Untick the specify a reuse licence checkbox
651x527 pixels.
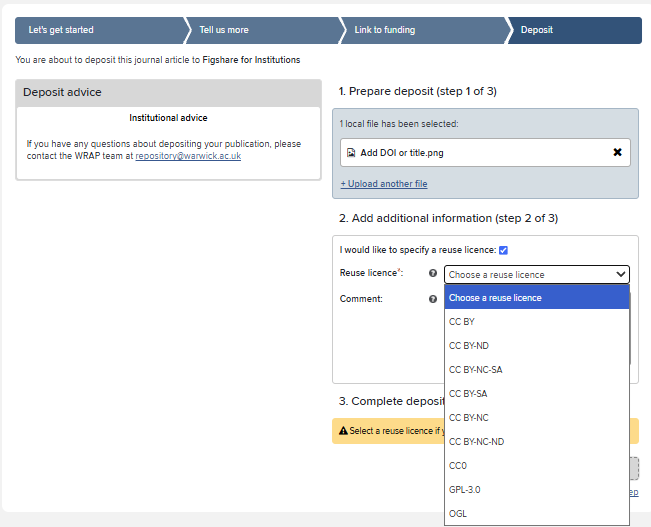click(503, 250)
